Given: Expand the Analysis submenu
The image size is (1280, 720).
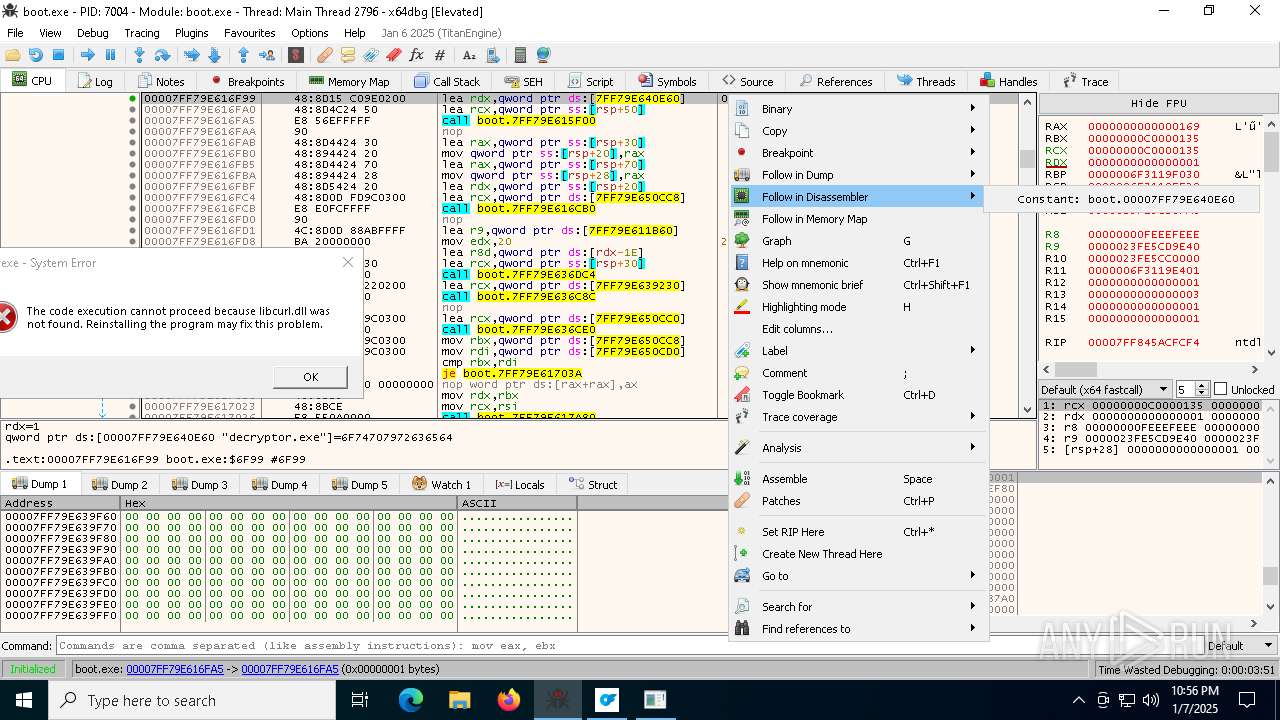Looking at the screenshot, I should [859, 448].
